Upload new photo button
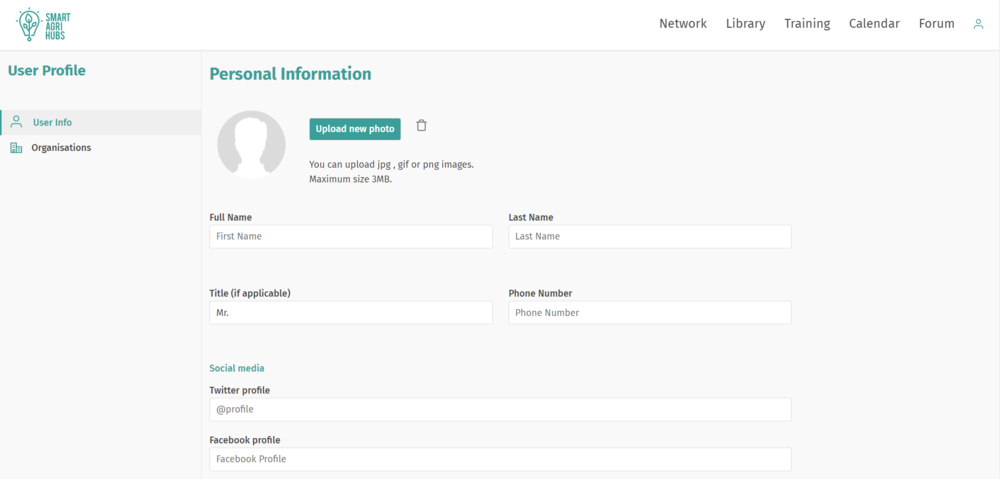This screenshot has width=1000, height=479. [x=355, y=129]
